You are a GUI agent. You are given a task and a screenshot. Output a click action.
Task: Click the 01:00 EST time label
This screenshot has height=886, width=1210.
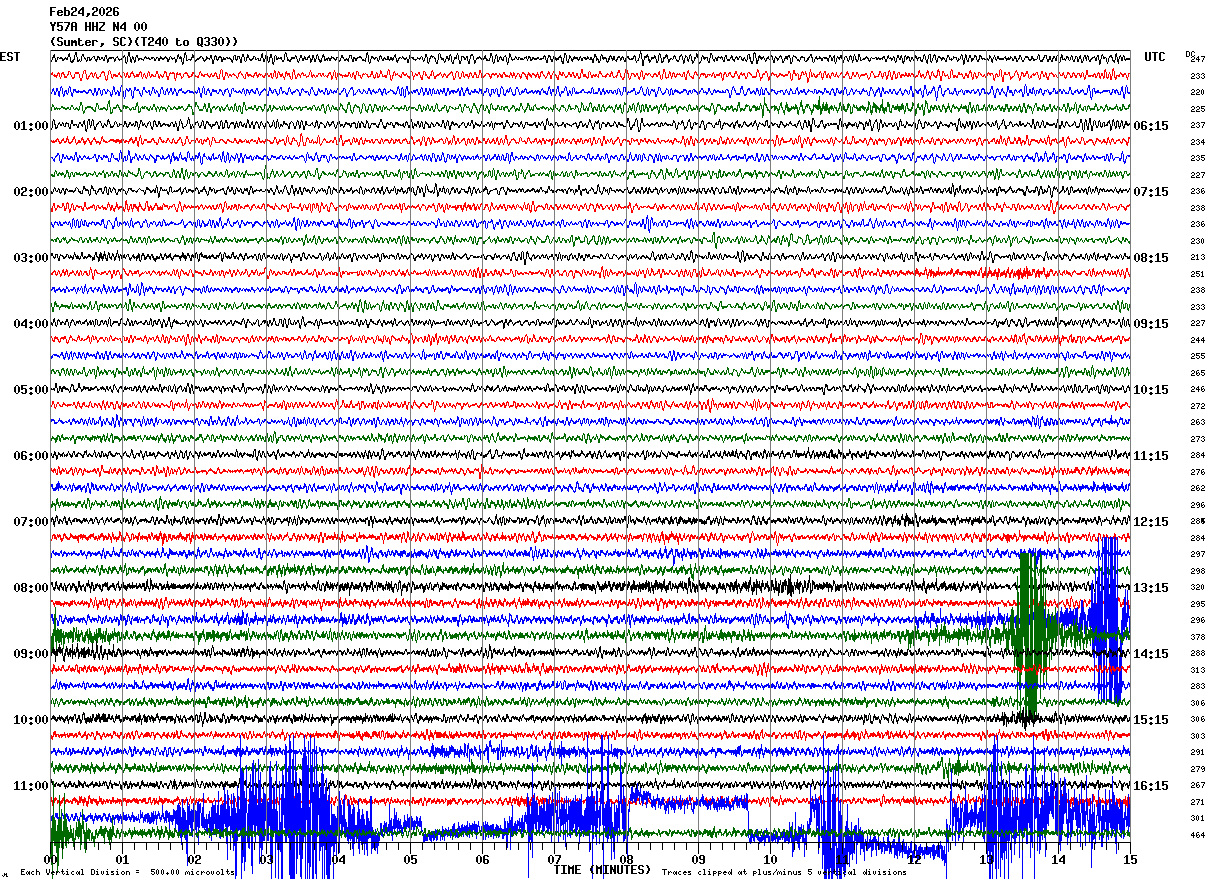(30, 126)
